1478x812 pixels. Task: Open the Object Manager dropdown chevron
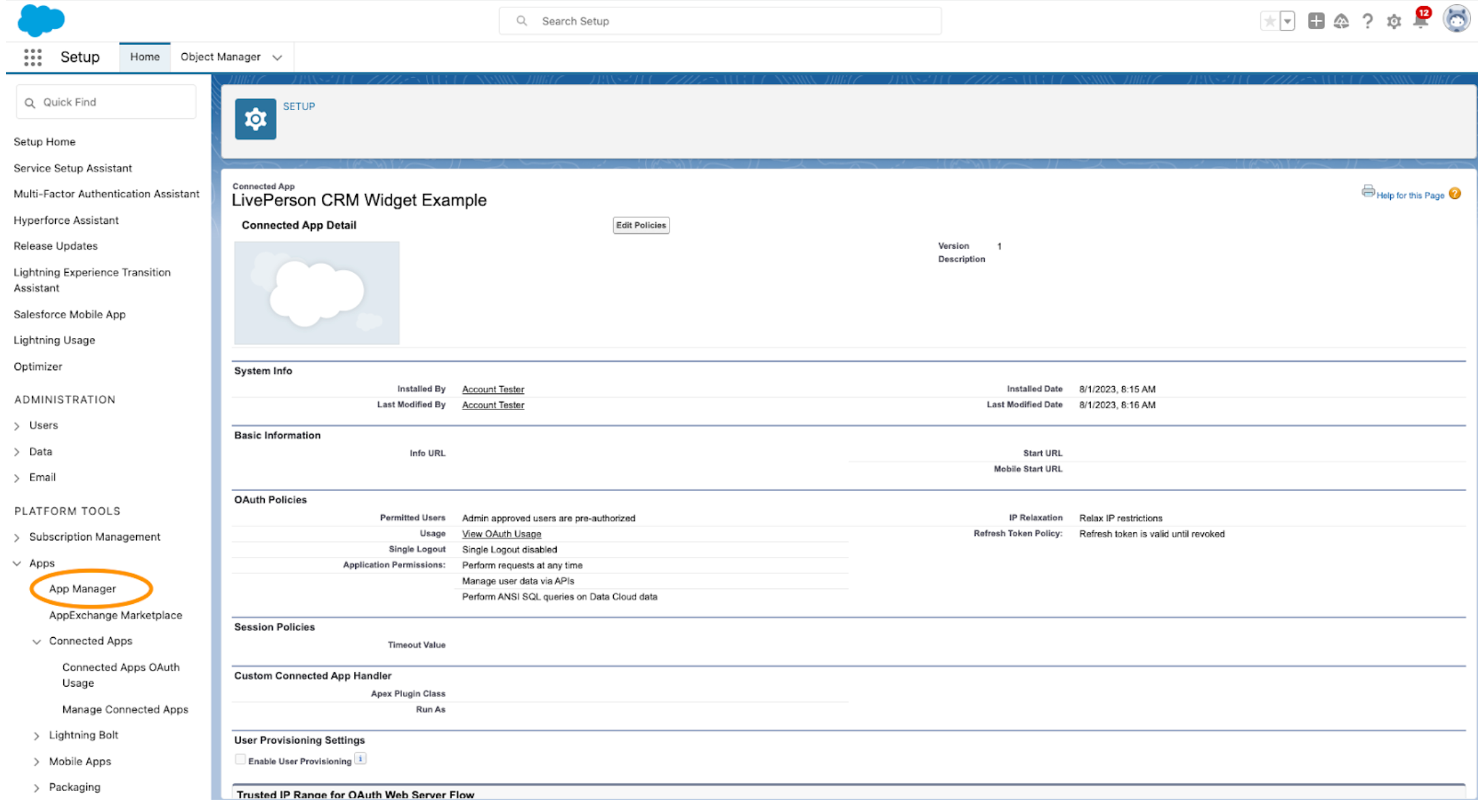[277, 58]
